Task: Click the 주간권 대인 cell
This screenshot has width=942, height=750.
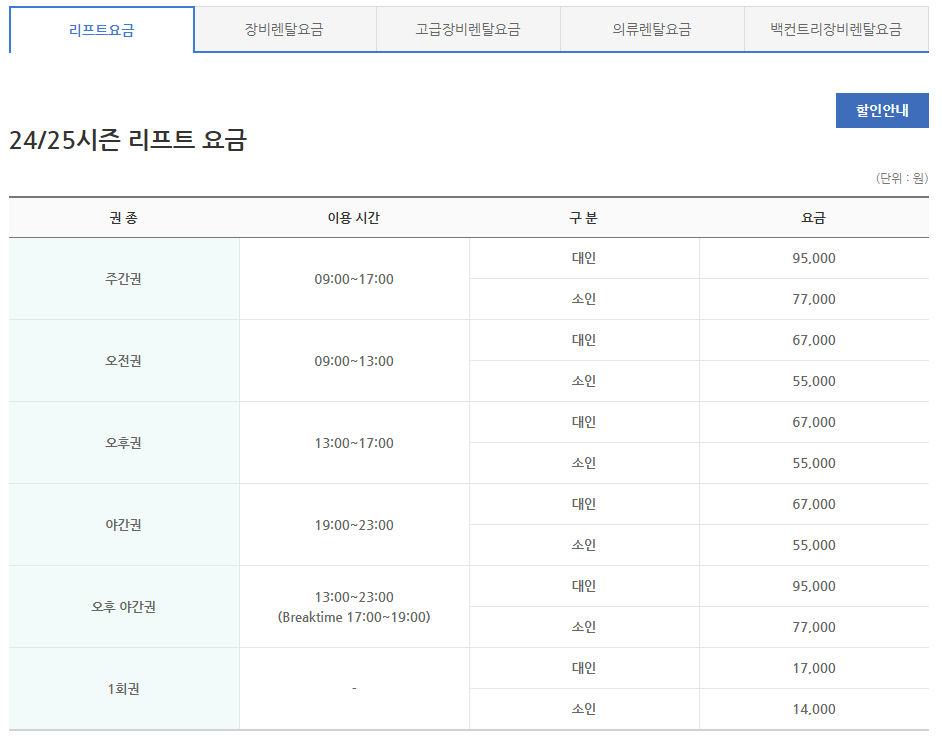Action: click(583, 258)
